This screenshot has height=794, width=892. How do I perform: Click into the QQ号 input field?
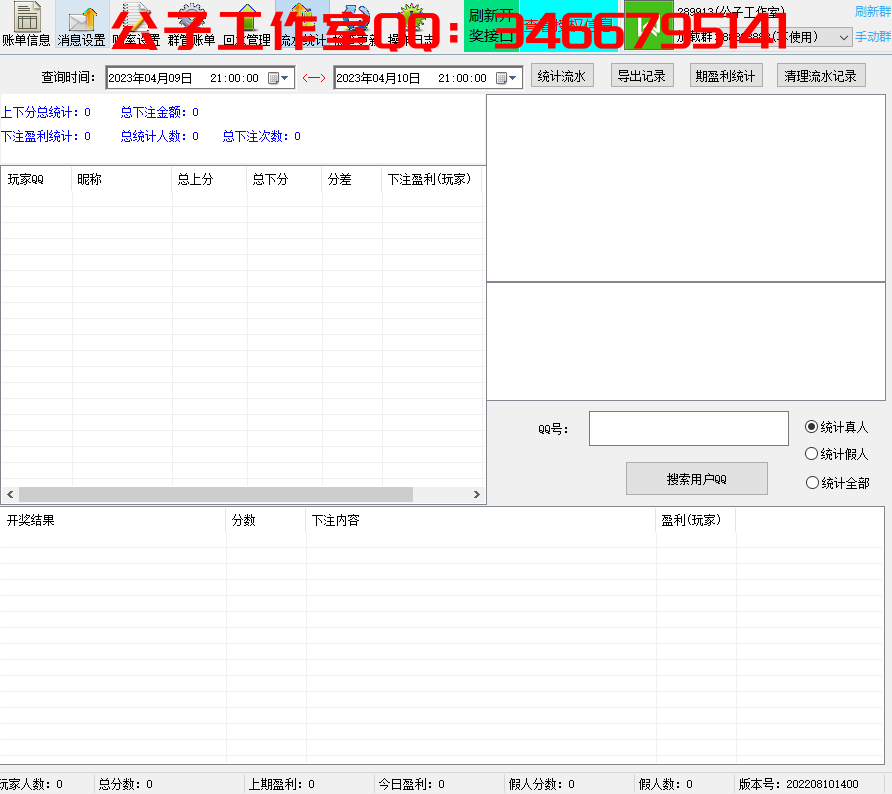(x=688, y=428)
